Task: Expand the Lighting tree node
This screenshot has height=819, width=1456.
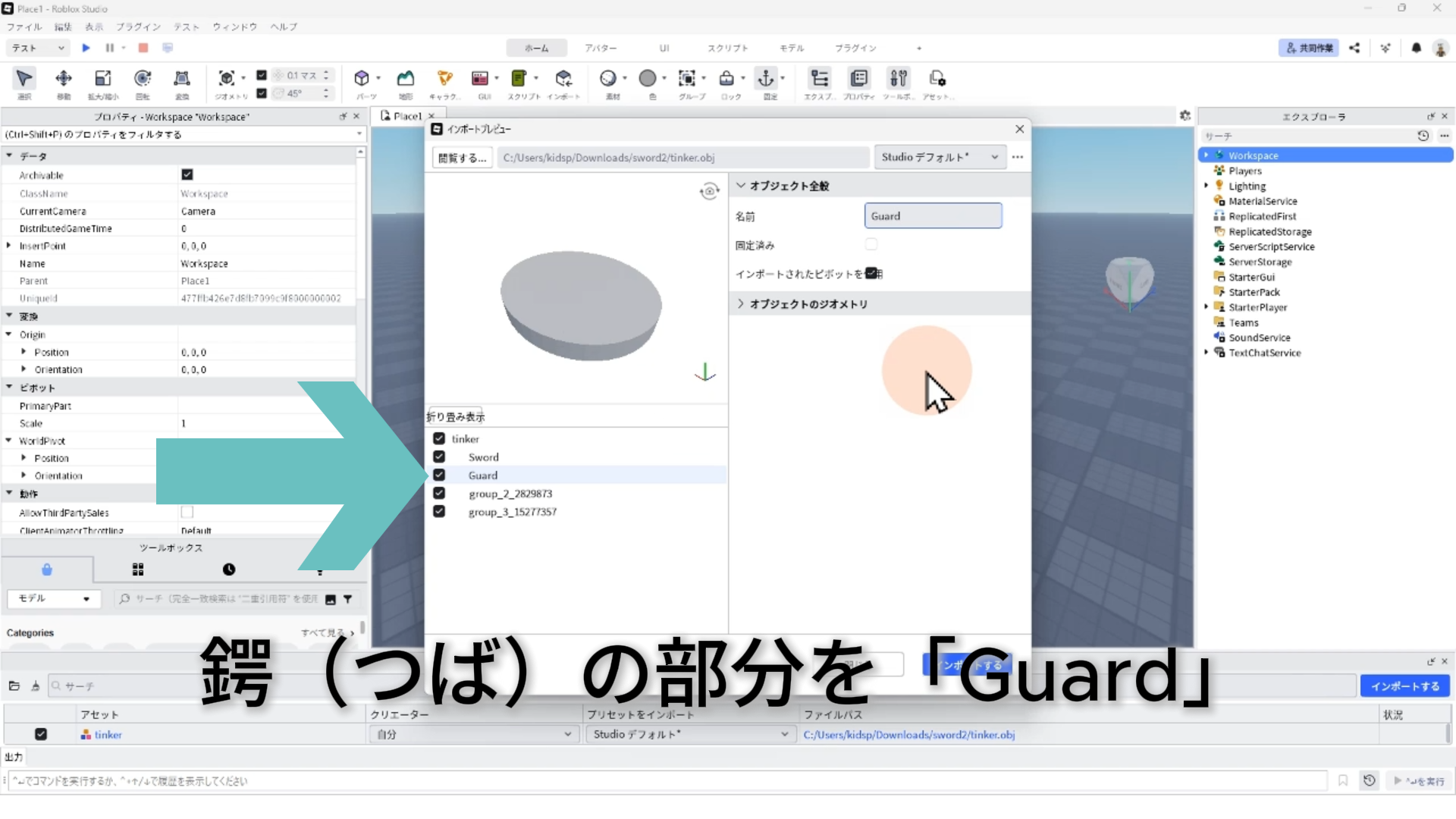Action: coord(1207,186)
